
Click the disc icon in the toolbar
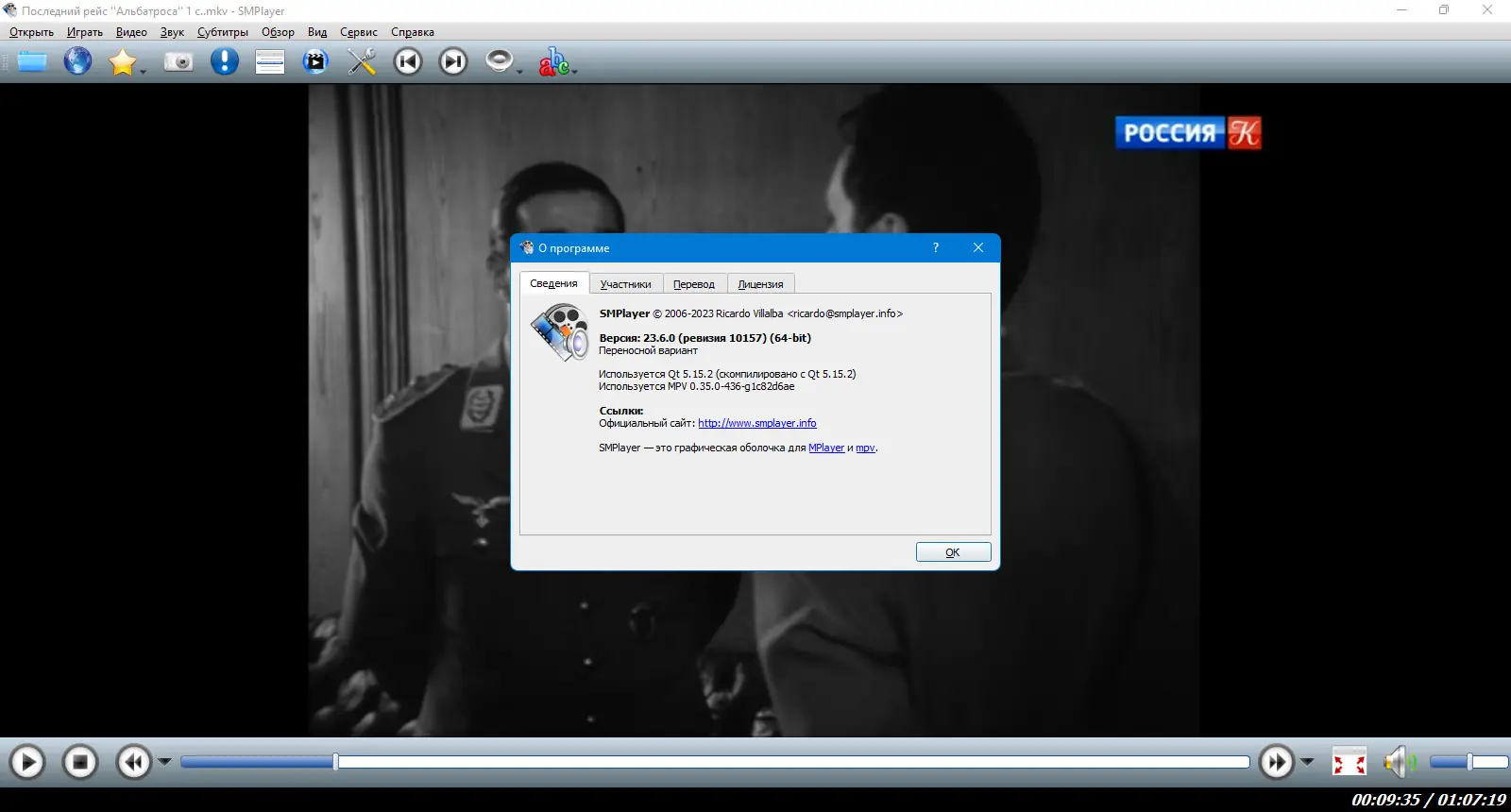click(x=499, y=61)
